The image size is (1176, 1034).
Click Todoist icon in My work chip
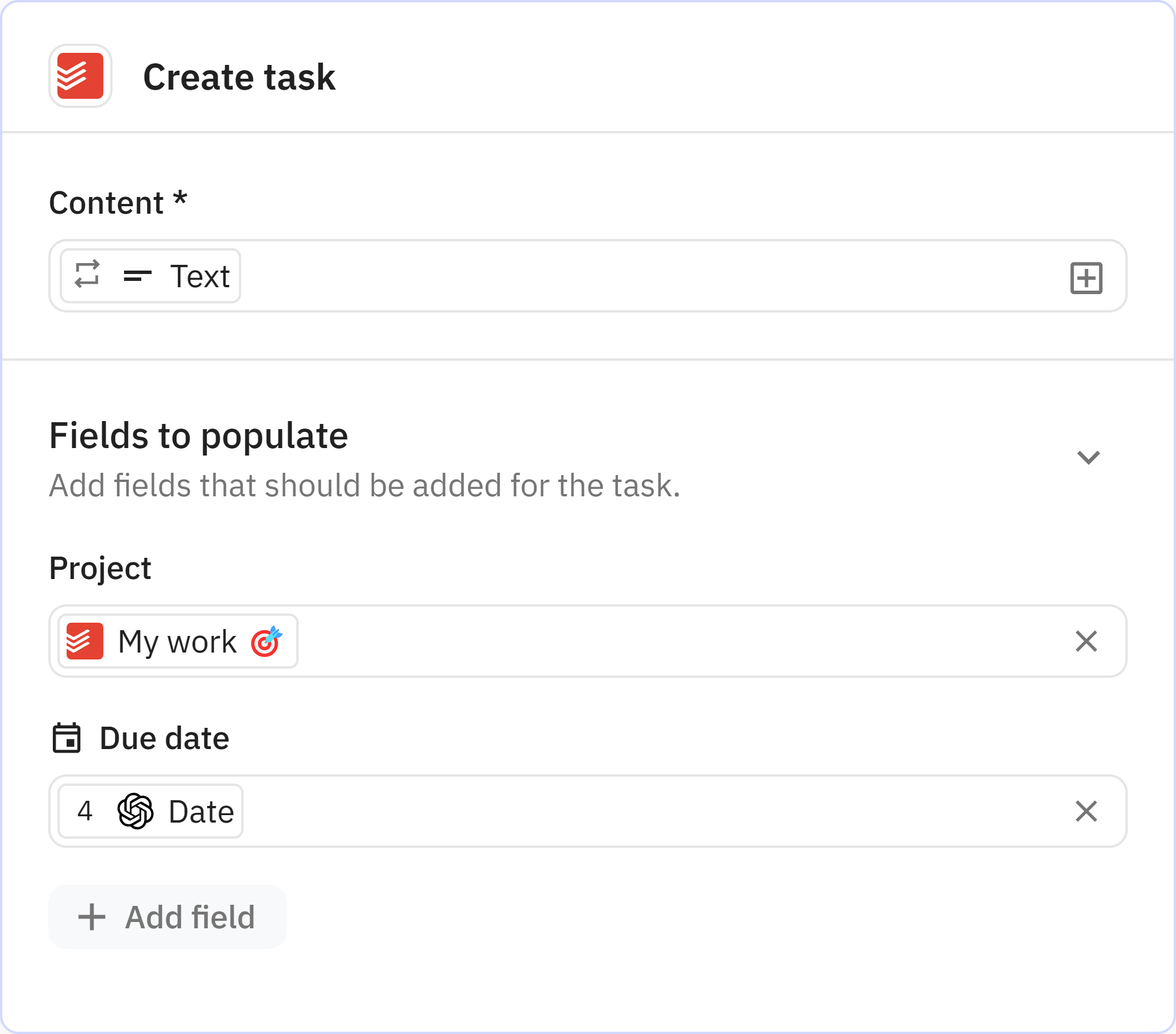[x=84, y=641]
